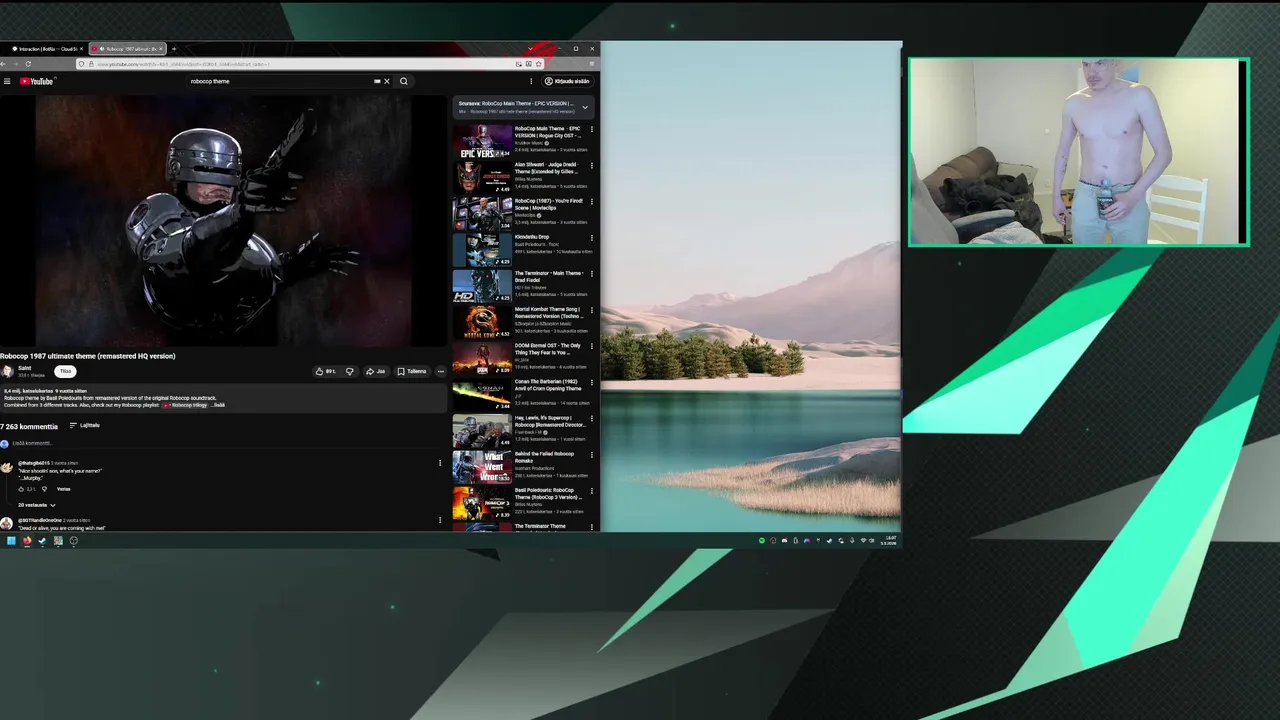
Task: Save video with 'Tallenna' button
Action: [x=412, y=371]
